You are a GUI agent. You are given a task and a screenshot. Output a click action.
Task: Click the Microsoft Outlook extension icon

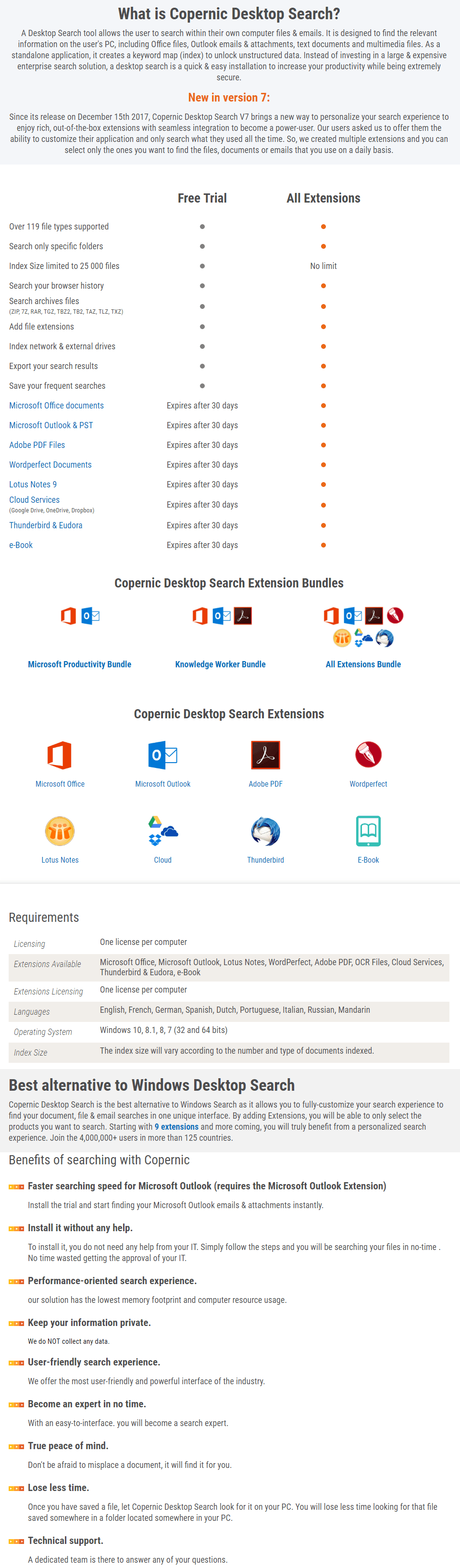(x=162, y=755)
